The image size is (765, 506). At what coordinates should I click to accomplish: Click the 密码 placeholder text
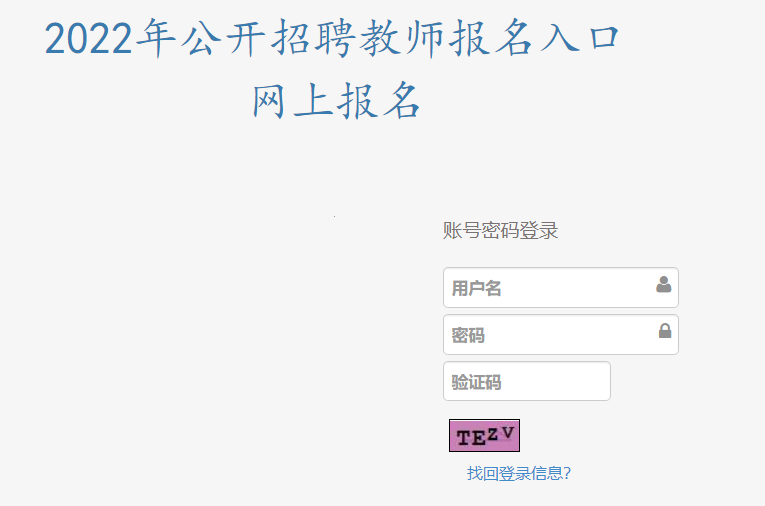coord(468,335)
